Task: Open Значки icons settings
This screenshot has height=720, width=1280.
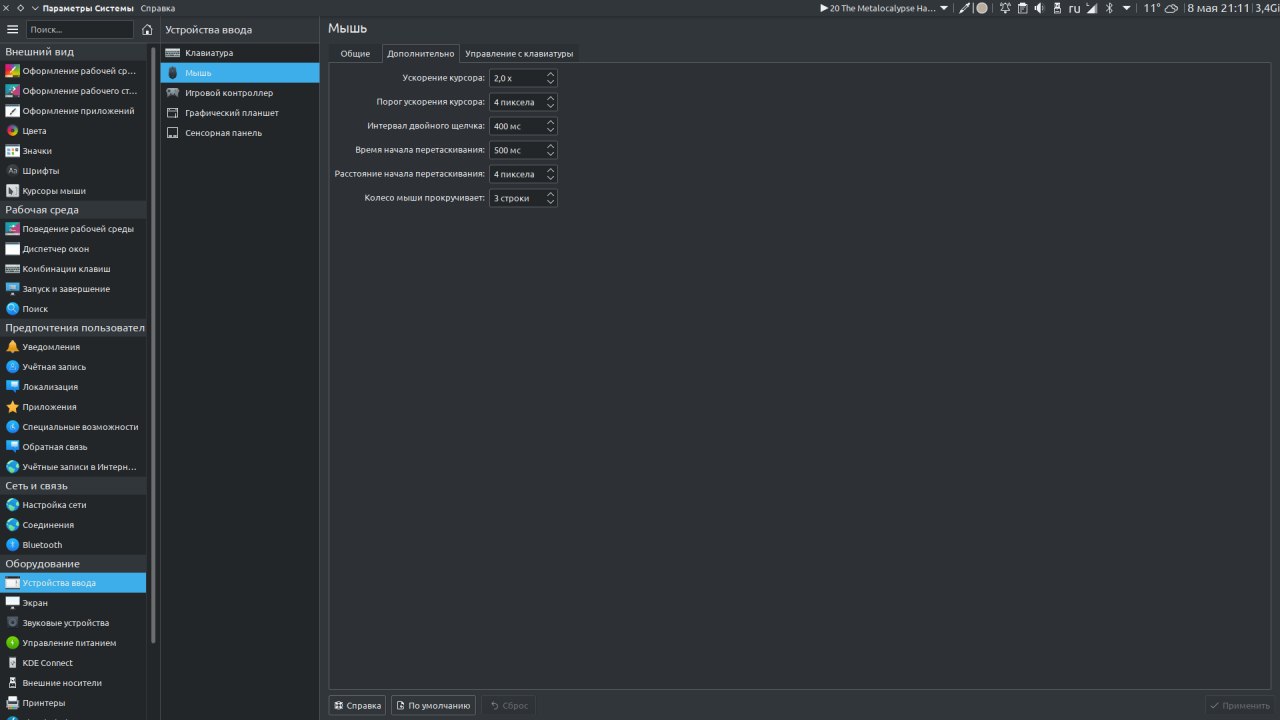Action: pyautogui.click(x=73, y=151)
